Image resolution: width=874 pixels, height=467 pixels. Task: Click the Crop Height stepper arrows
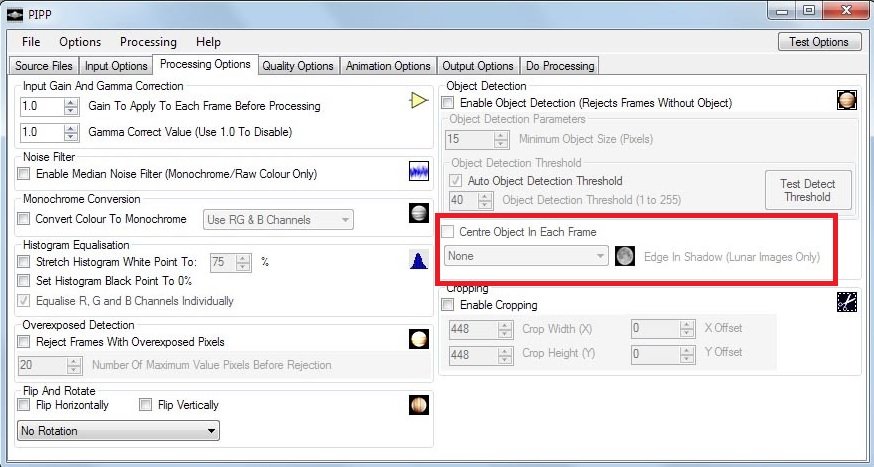pos(505,354)
